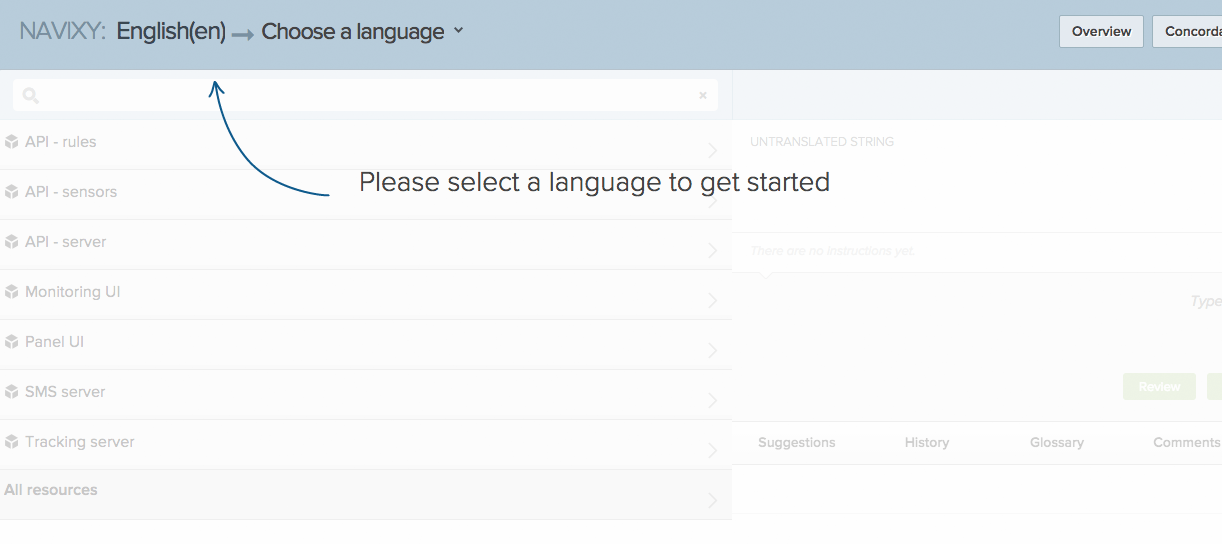Screen dimensions: 1222x544
Task: Click the cube icon beside Monitoring UI
Action: pos(12,292)
